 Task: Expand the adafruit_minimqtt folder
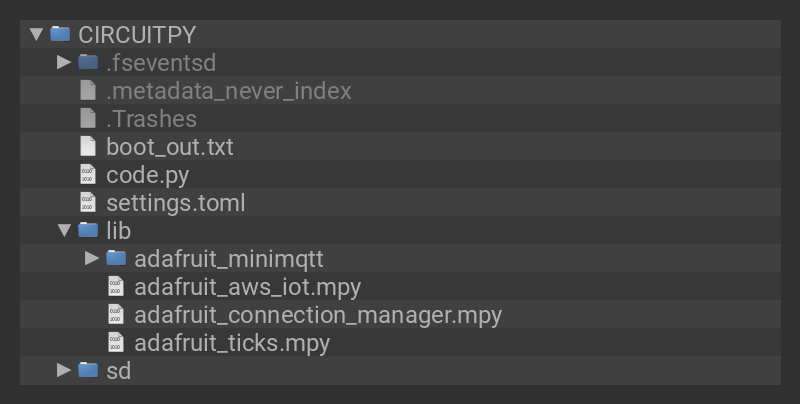click(92, 258)
